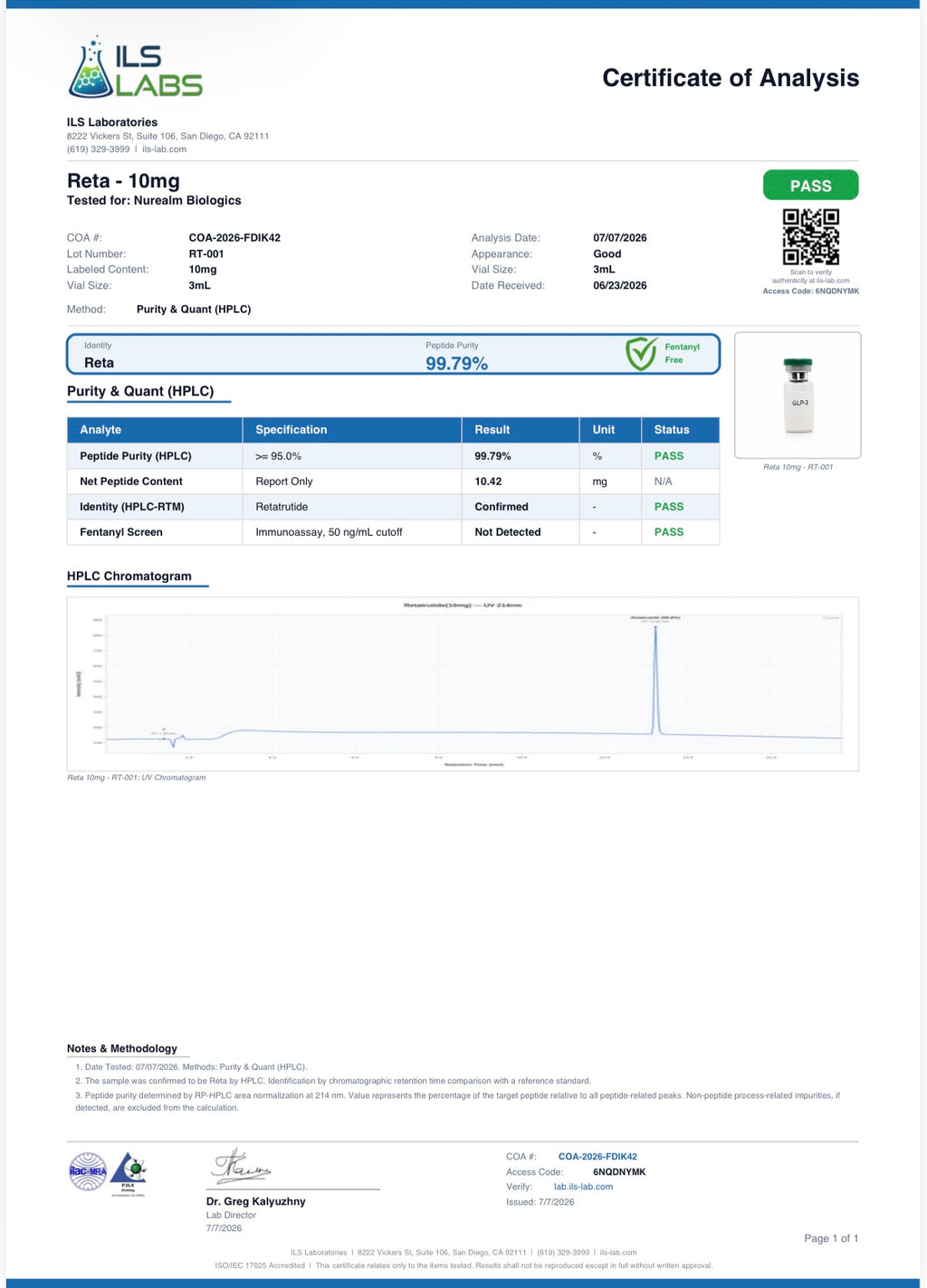Click the PJLA accreditation logo
Screen dimensions: 927x1288
[x=128, y=1174]
